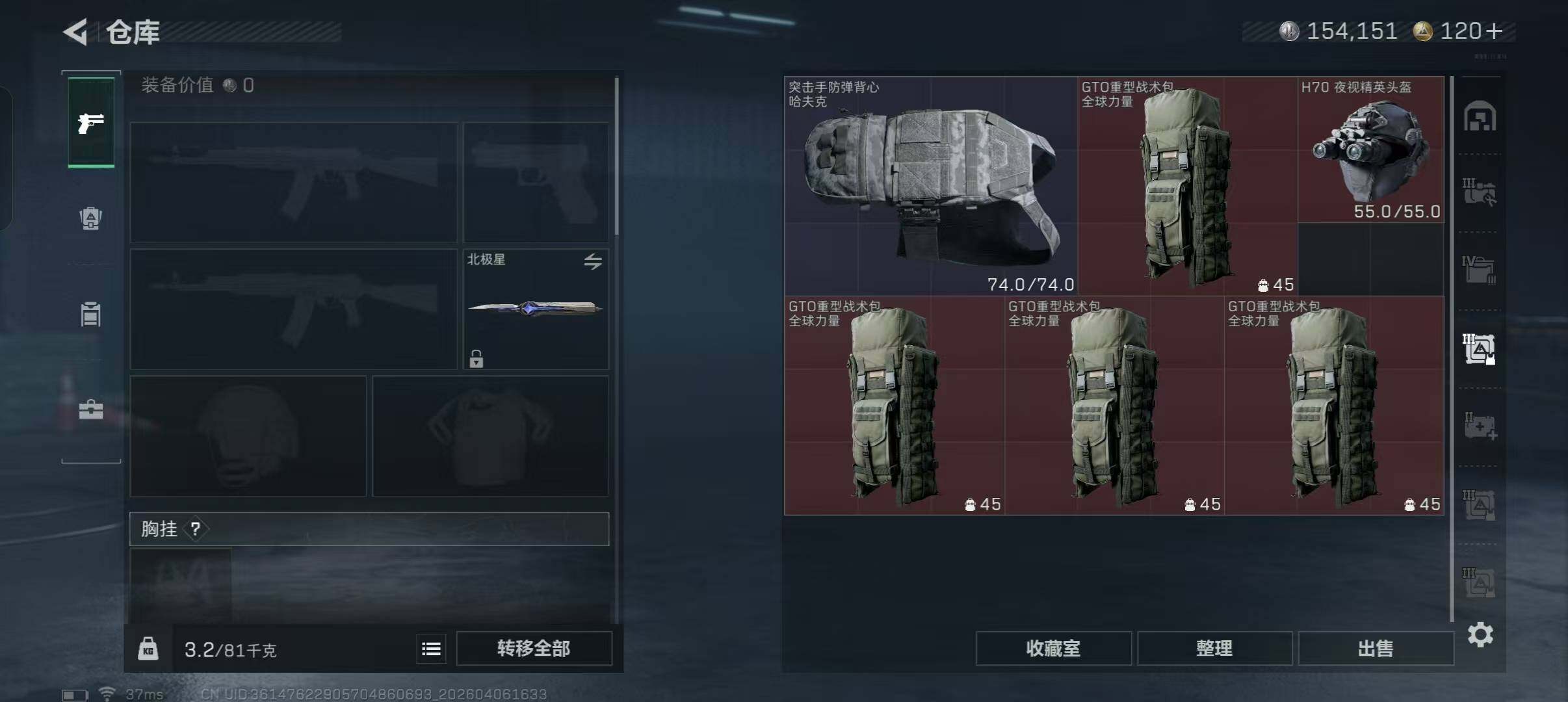Open the chest-rig clipboard sidebar icon
Image resolution: width=1568 pixels, height=702 pixels.
(x=91, y=314)
